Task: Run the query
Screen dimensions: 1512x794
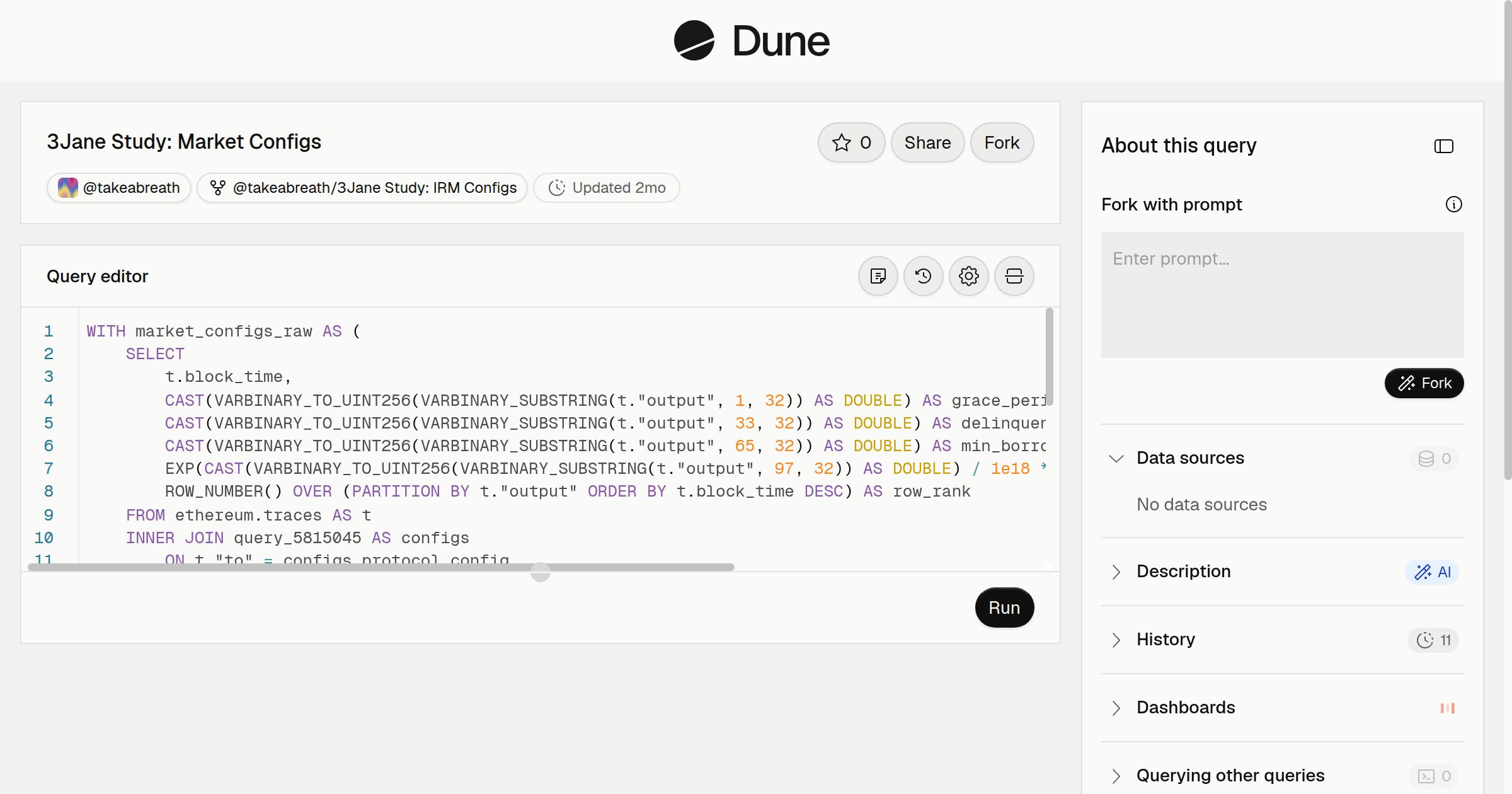Action: pos(1004,607)
